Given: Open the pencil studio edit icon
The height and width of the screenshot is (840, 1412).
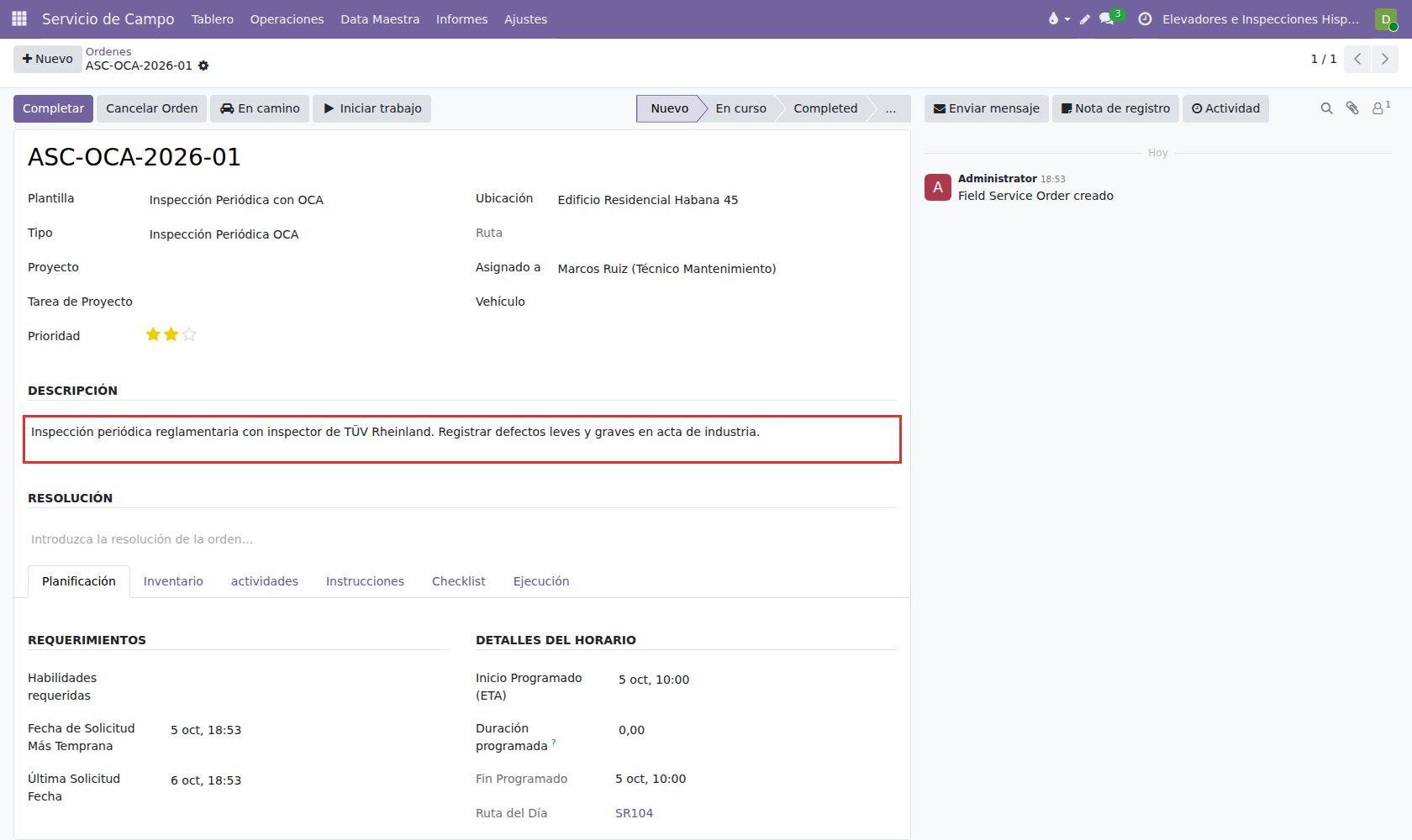Looking at the screenshot, I should [1085, 19].
